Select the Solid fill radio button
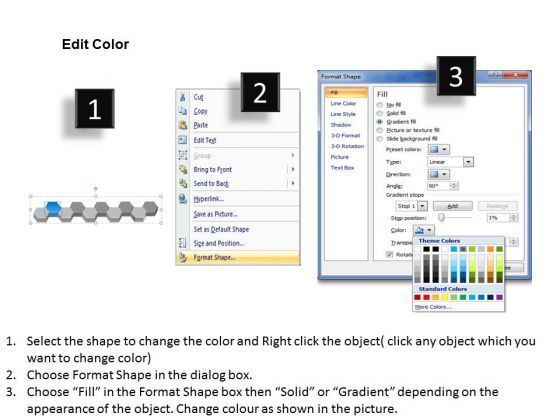This screenshot has height=420, width=560. [380, 113]
